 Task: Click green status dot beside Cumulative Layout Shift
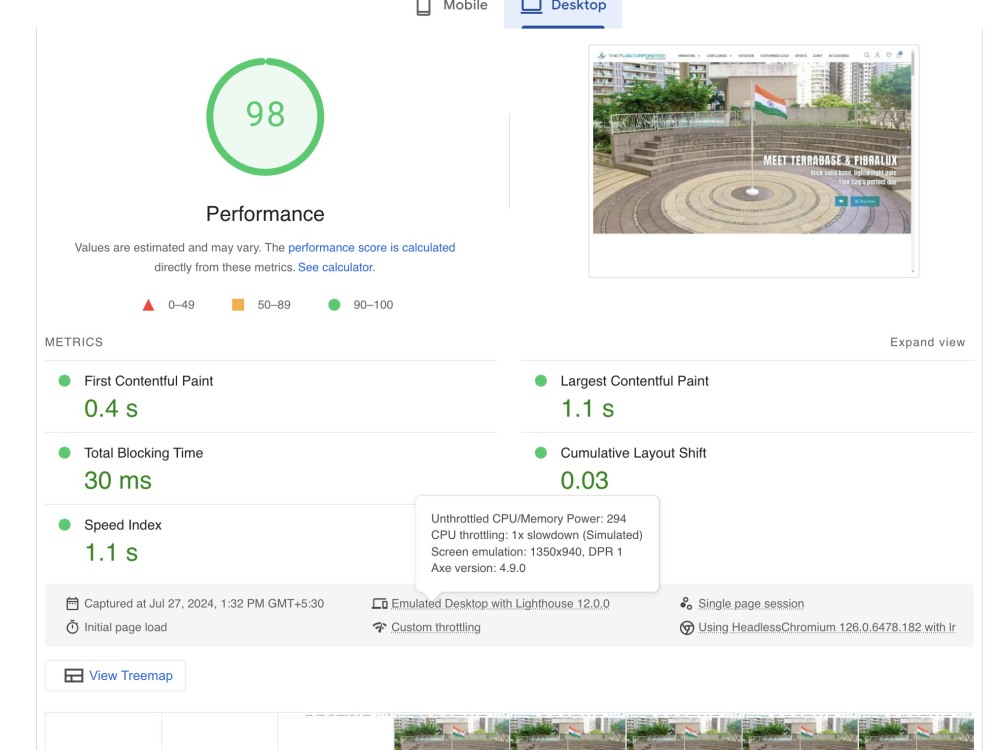coord(541,453)
